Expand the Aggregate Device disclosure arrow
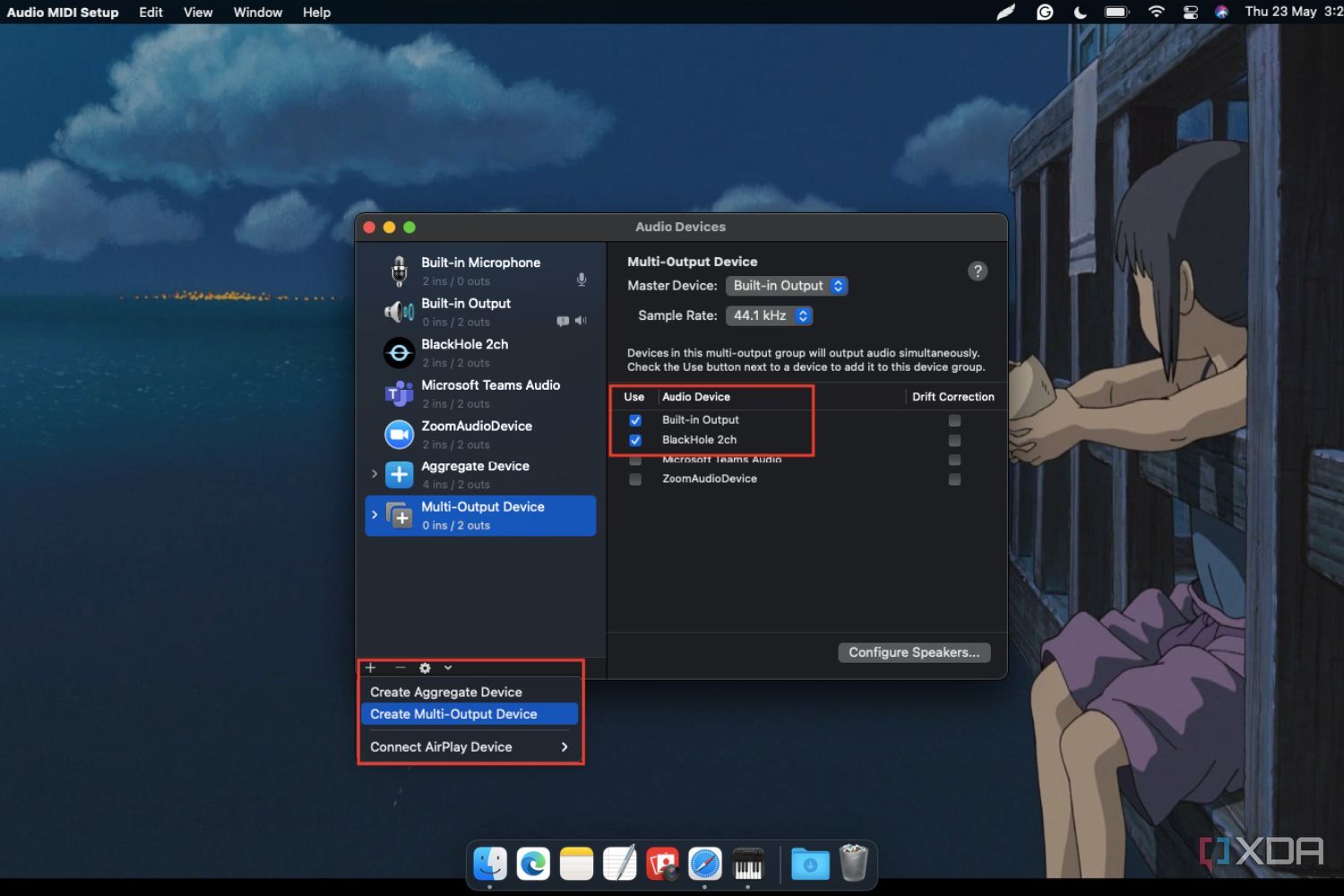 click(375, 473)
